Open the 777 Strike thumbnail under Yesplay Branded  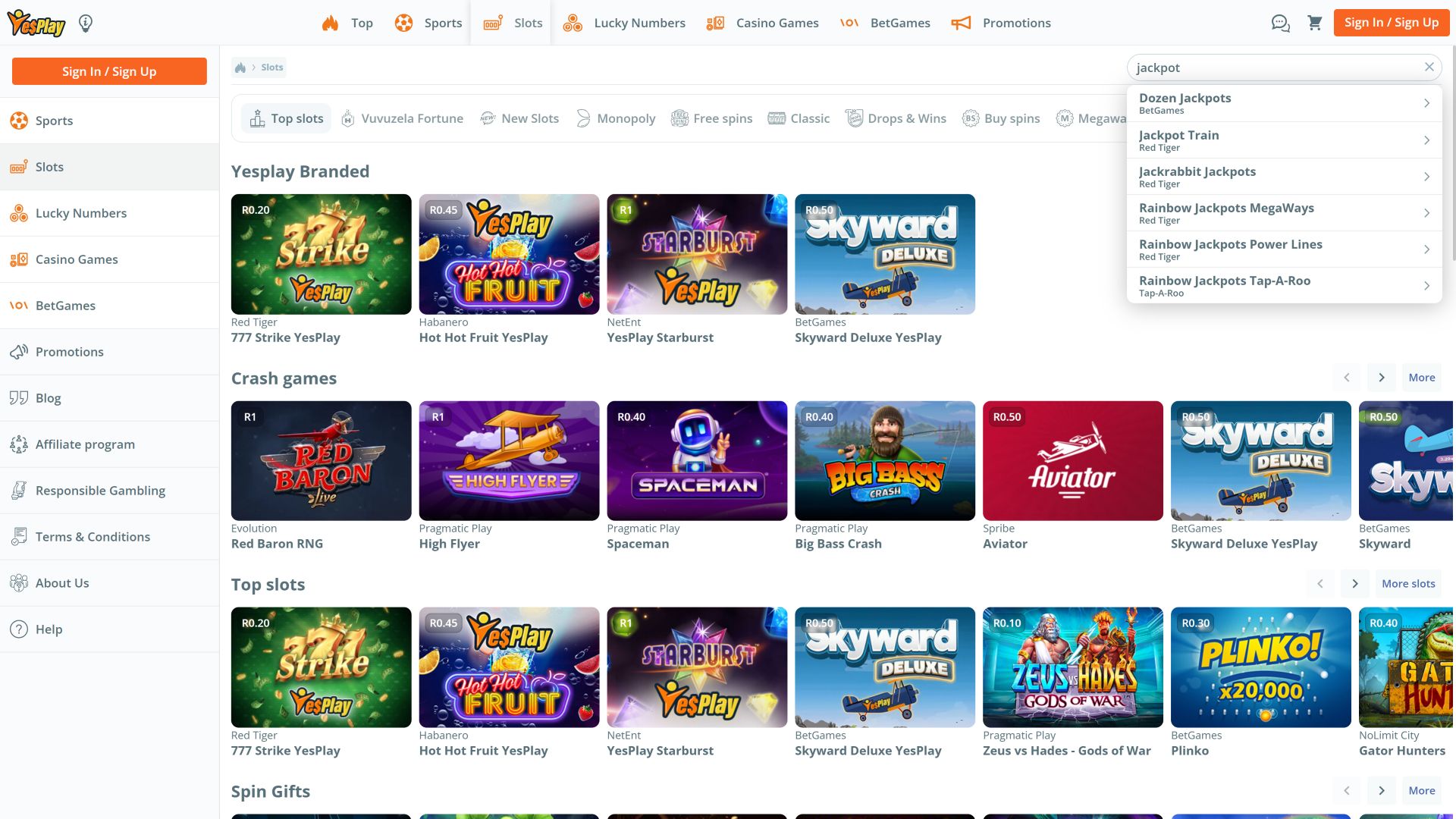(322, 254)
